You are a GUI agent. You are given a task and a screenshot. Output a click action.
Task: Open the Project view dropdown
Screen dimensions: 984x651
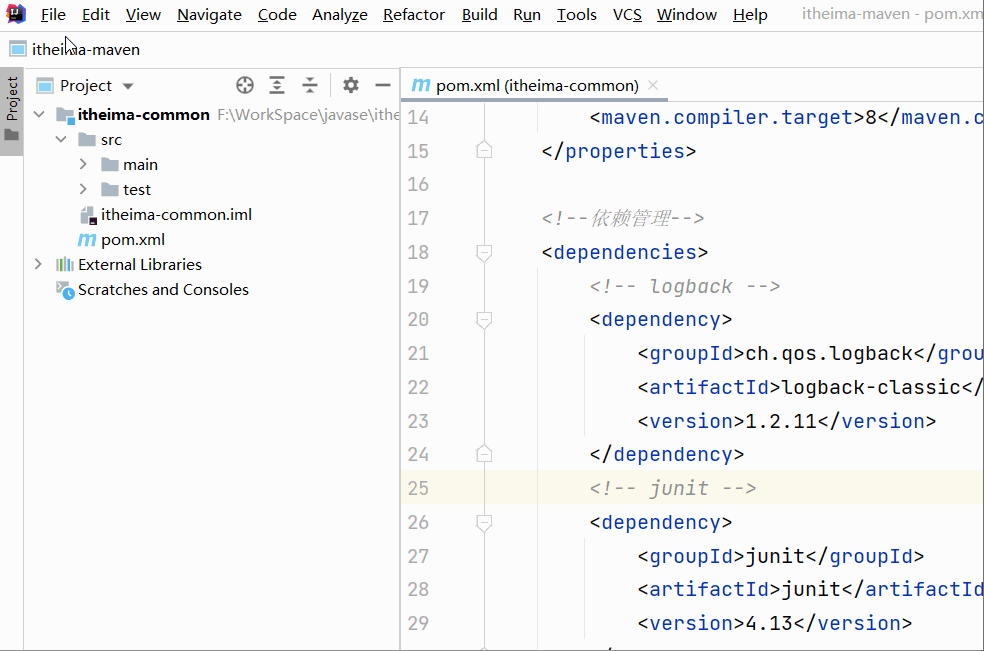click(x=128, y=86)
